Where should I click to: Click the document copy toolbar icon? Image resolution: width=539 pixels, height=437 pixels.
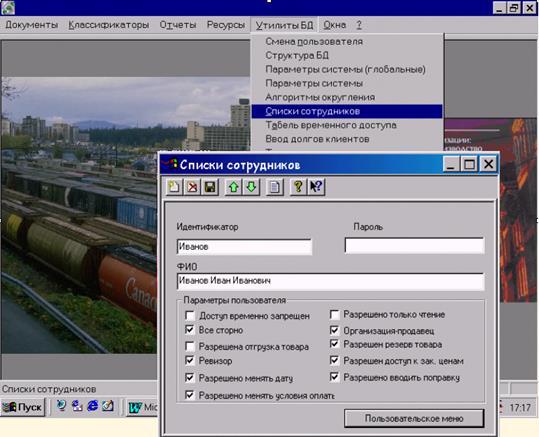pyautogui.click(x=275, y=187)
